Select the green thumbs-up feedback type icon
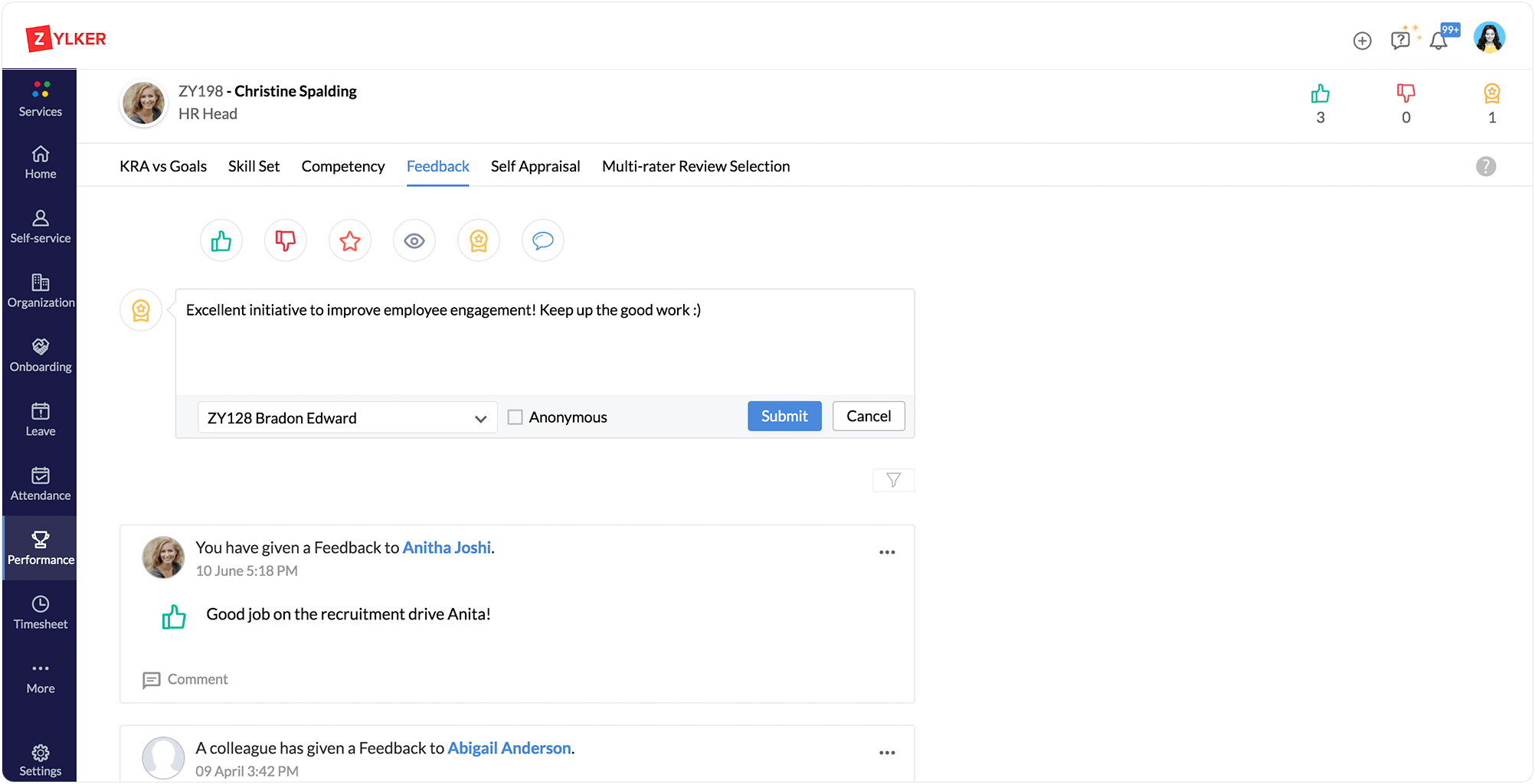Screen dimensions: 1535x784 (221, 241)
